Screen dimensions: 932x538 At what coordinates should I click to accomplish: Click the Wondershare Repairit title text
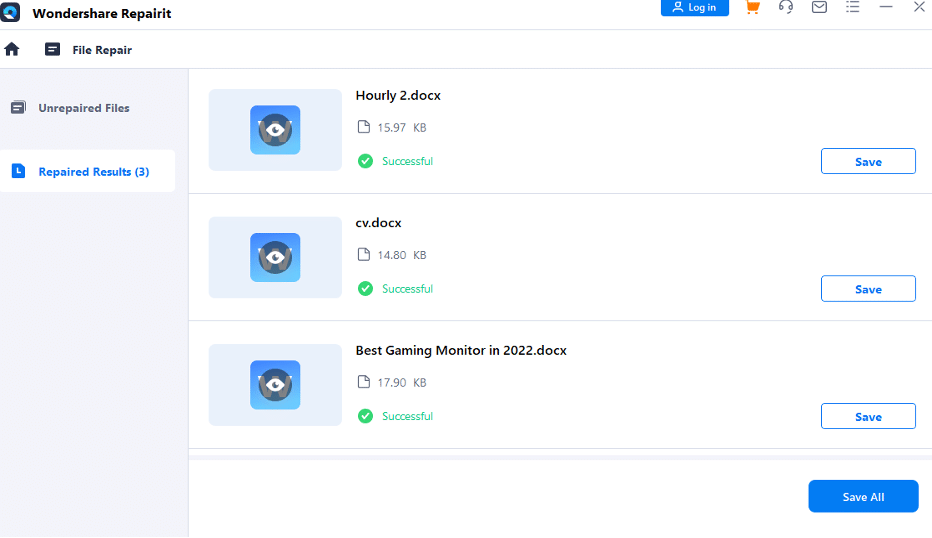point(102,13)
